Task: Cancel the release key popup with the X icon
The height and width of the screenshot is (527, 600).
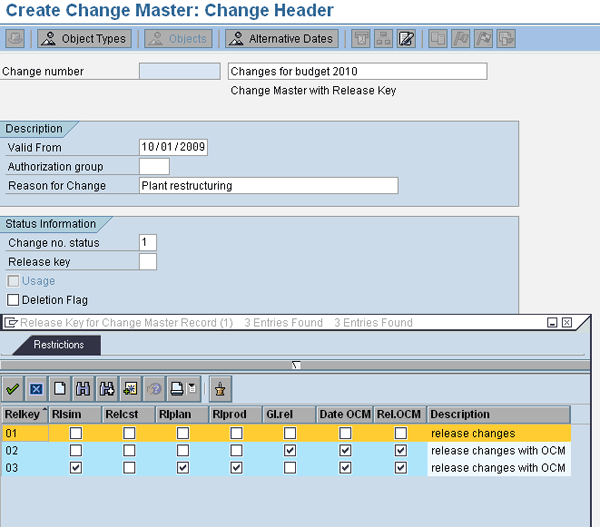Action: pos(35,388)
